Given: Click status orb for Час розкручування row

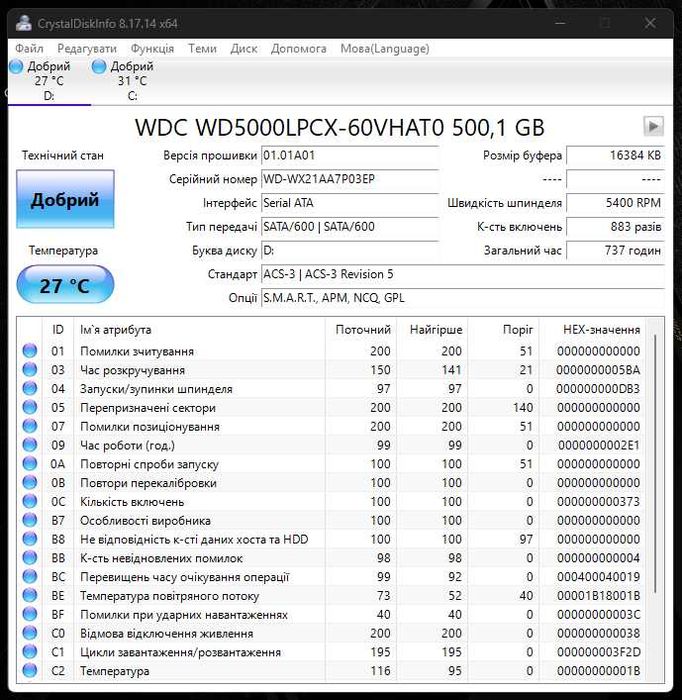Looking at the screenshot, I should pyautogui.click(x=30, y=369).
